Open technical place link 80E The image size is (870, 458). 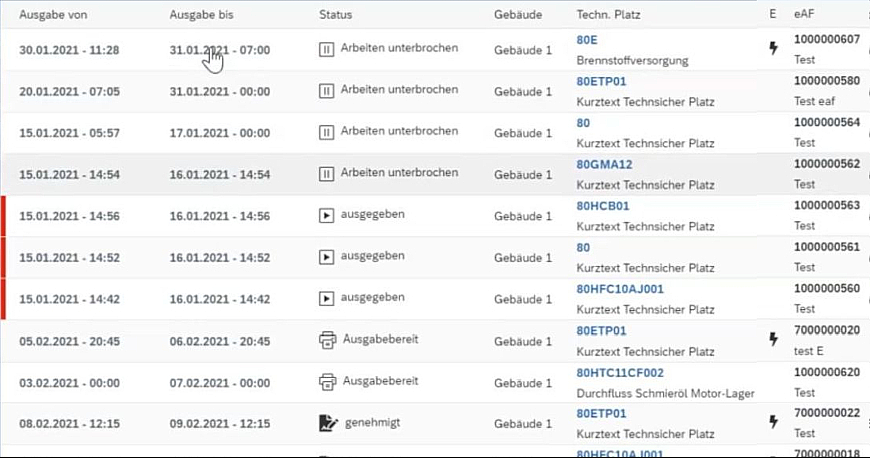(587, 40)
